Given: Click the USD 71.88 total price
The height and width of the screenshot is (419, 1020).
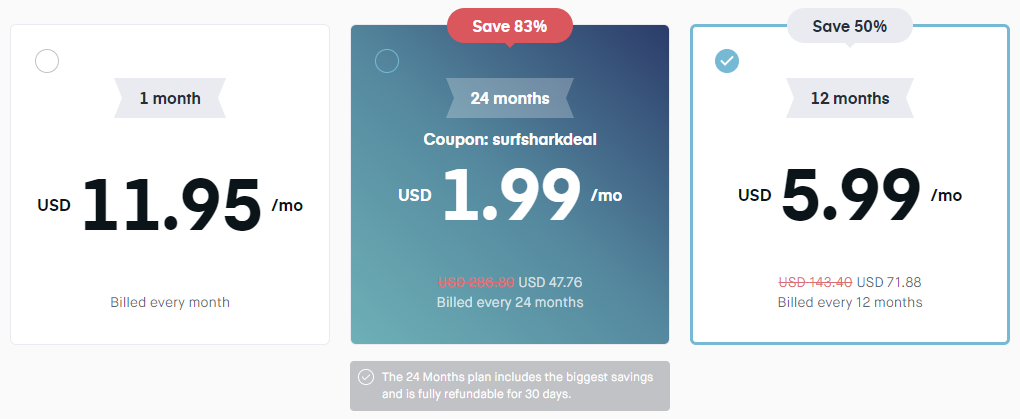Looking at the screenshot, I should [889, 283].
